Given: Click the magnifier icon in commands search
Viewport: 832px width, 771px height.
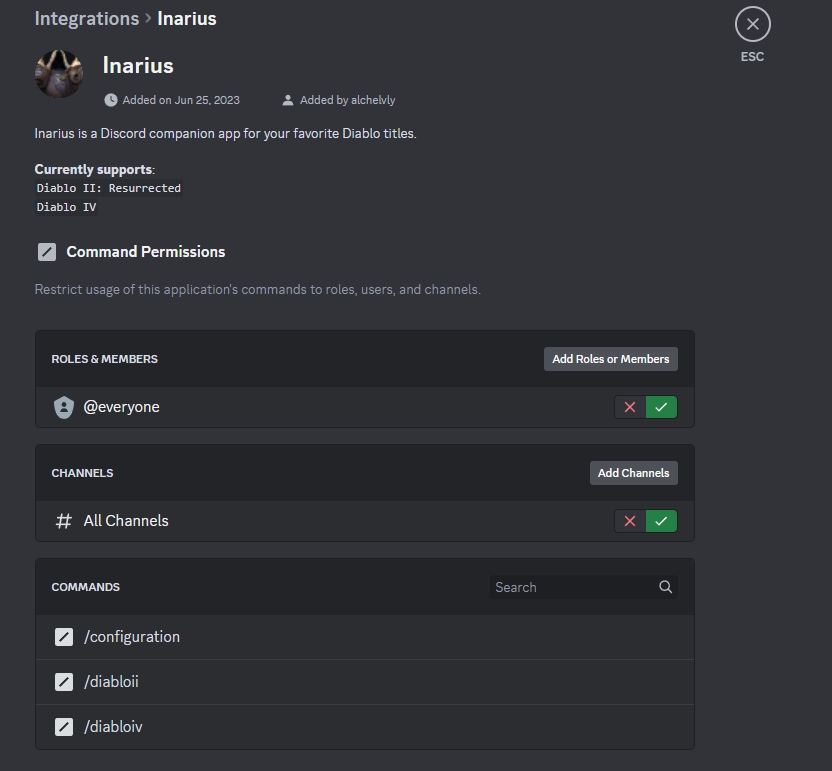Looking at the screenshot, I should [x=665, y=587].
